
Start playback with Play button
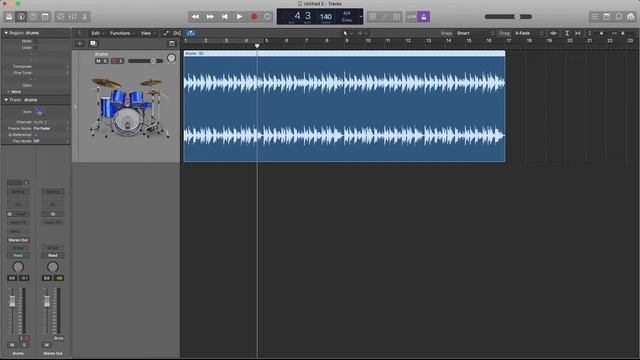239,17
